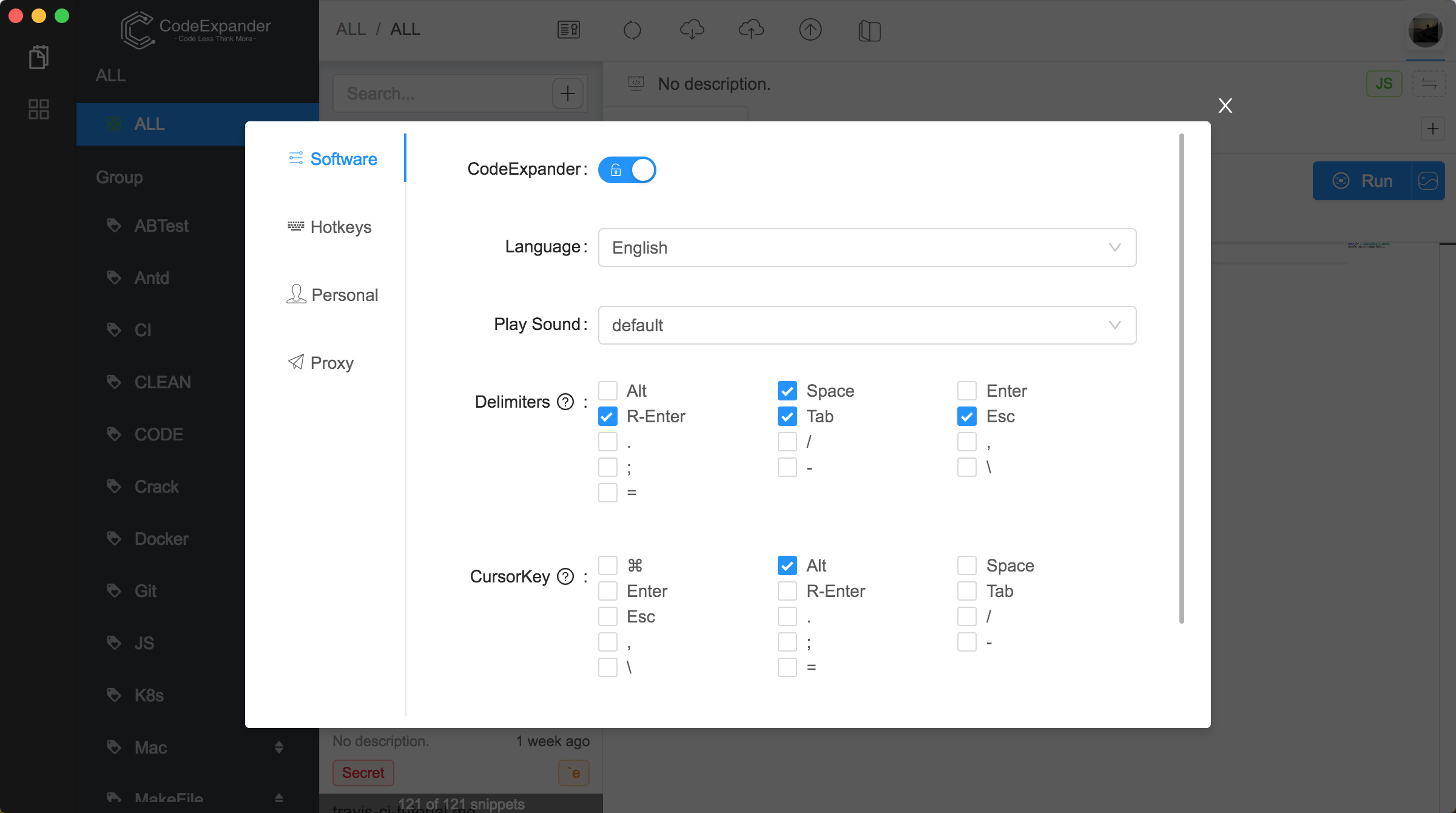
Task: Click the plus button beside the search field
Action: pyautogui.click(x=568, y=93)
